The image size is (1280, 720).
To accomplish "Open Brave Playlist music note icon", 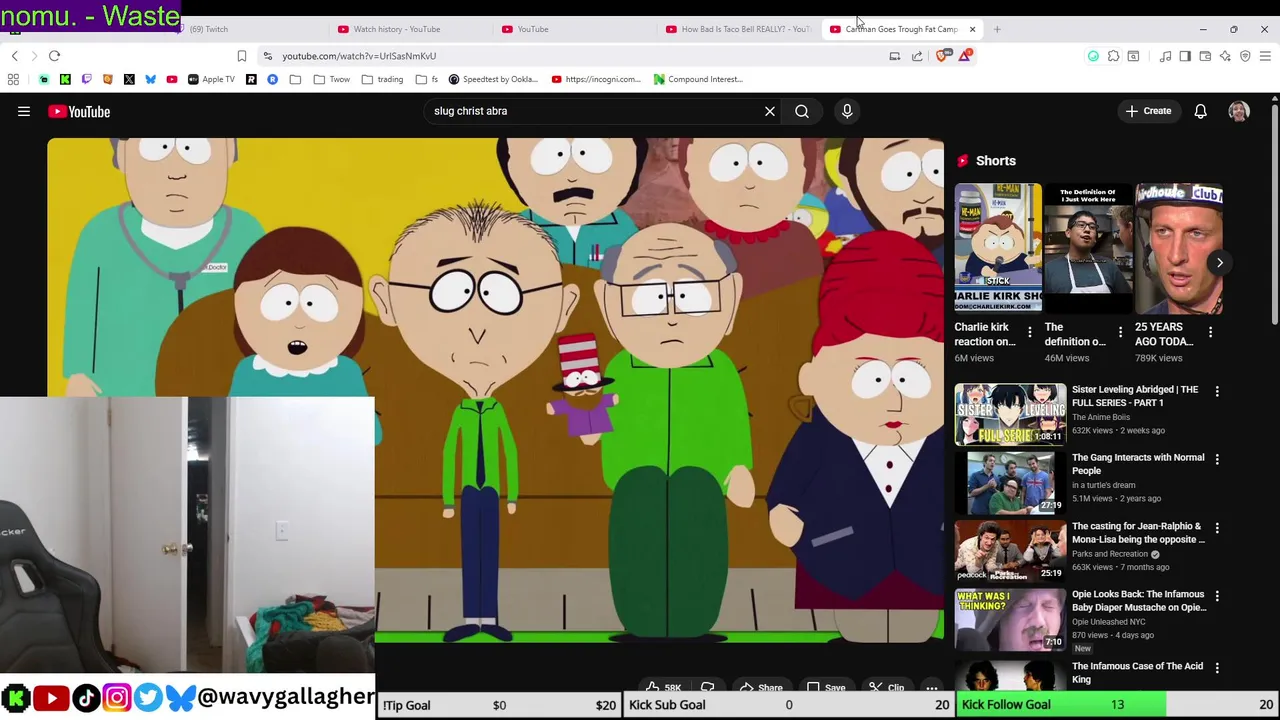I will tap(1165, 56).
